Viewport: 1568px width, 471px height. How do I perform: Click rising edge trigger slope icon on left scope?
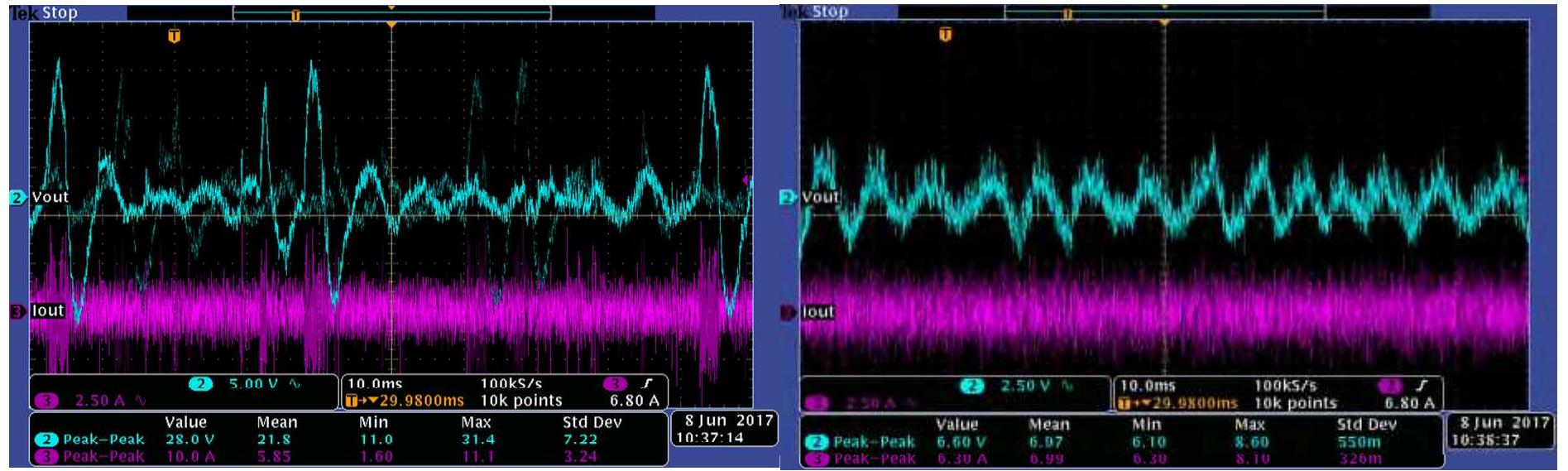[x=647, y=383]
